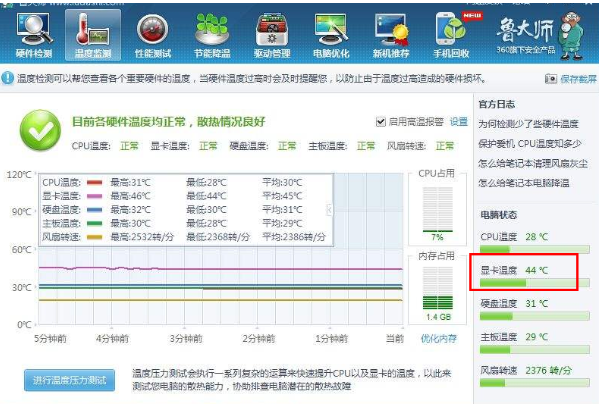Collapse the chart legend using its small arrow
607x404 pixels.
click(x=329, y=210)
